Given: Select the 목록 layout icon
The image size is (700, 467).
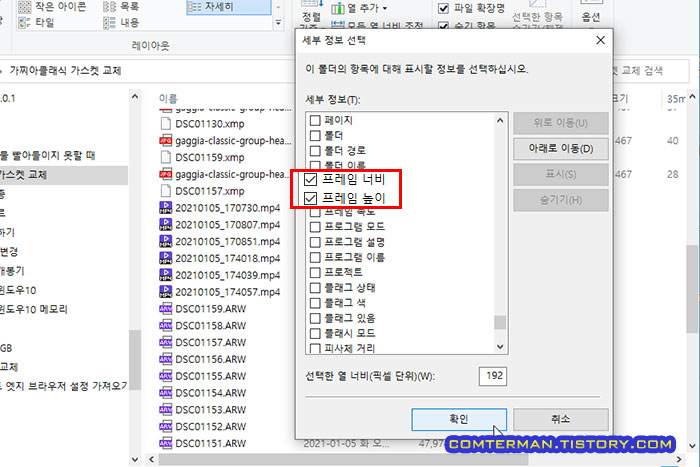Looking at the screenshot, I should [109, 7].
